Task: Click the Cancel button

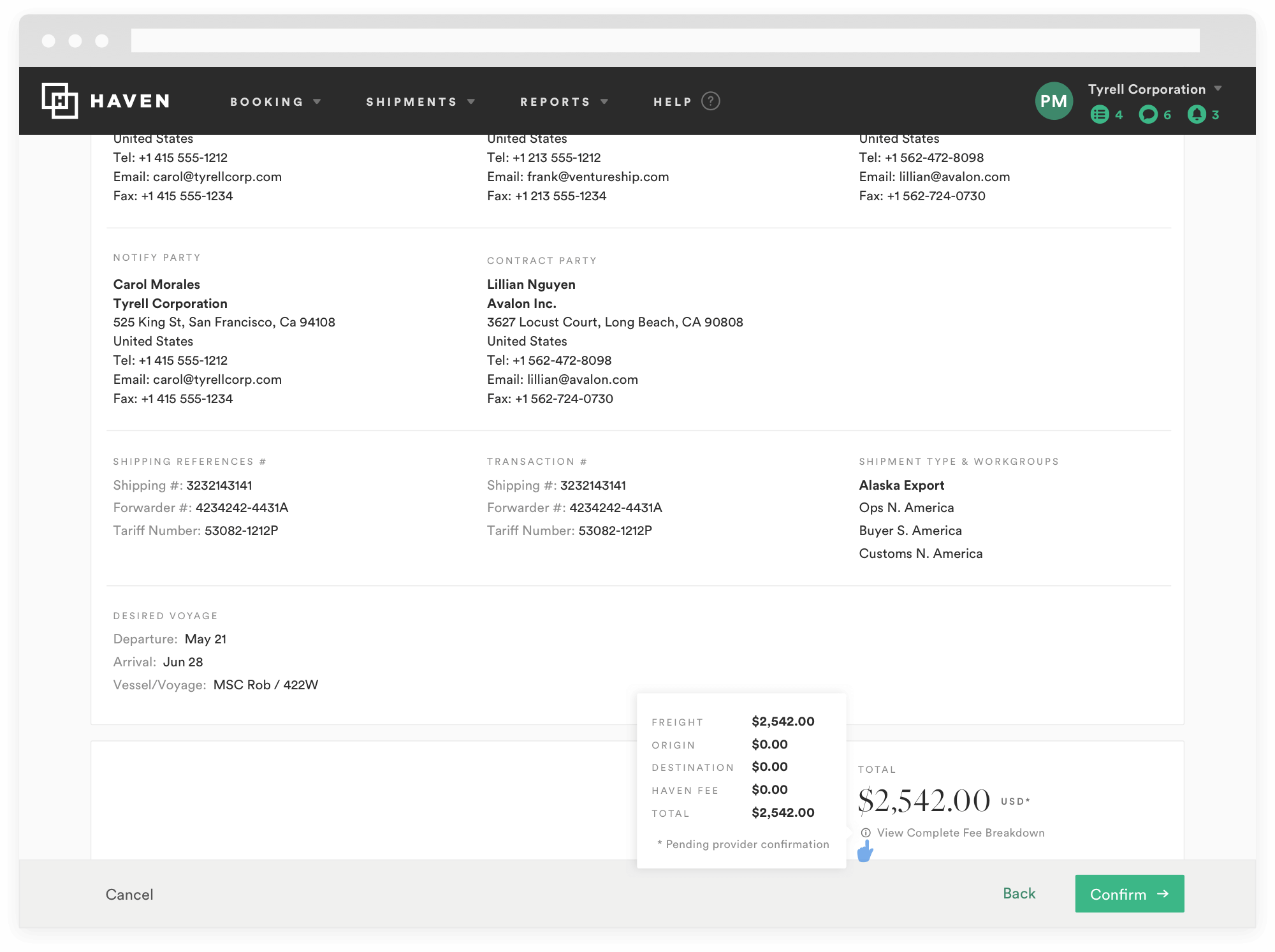Action: [x=129, y=895]
